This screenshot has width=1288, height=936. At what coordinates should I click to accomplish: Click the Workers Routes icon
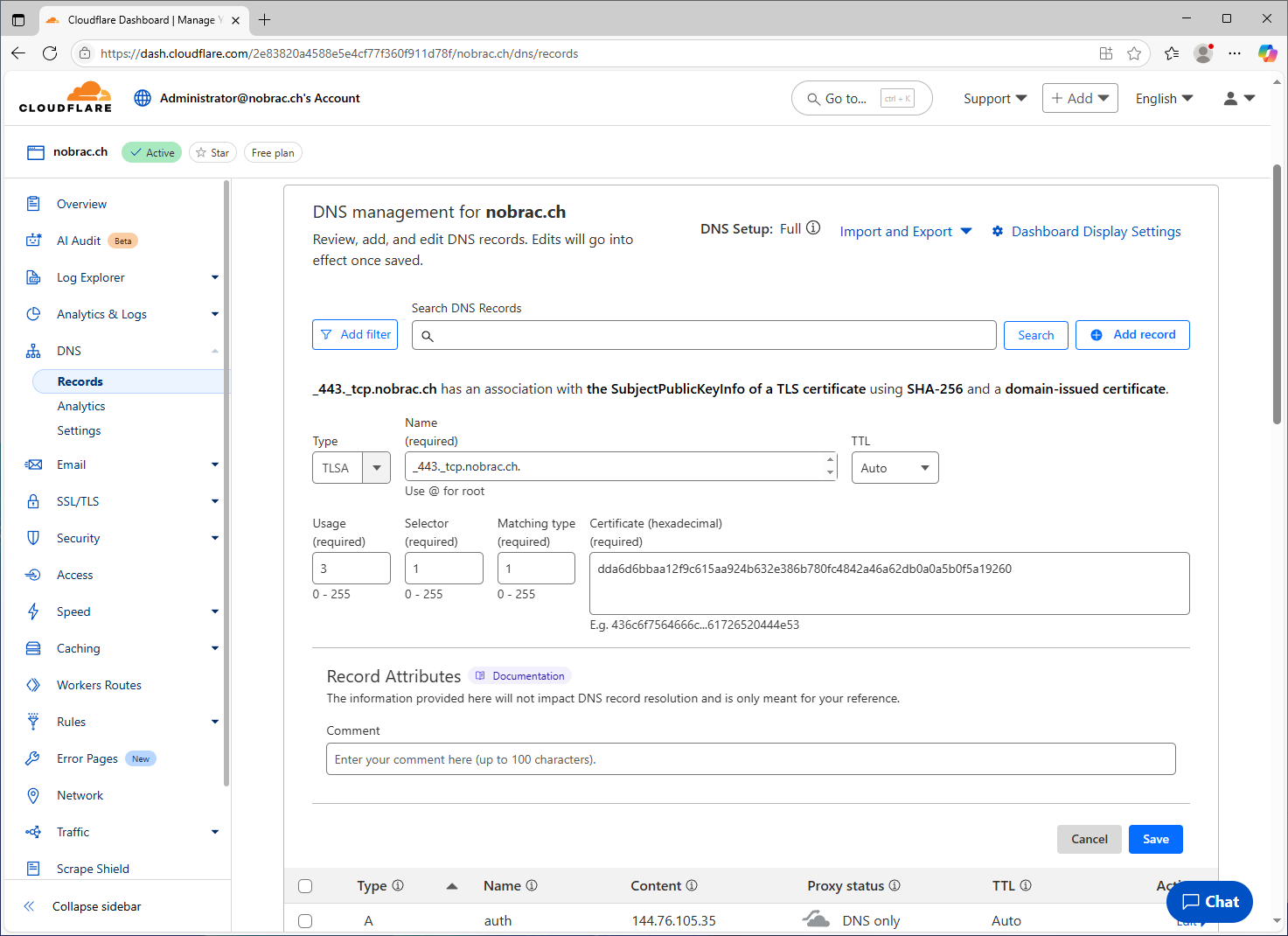33,685
